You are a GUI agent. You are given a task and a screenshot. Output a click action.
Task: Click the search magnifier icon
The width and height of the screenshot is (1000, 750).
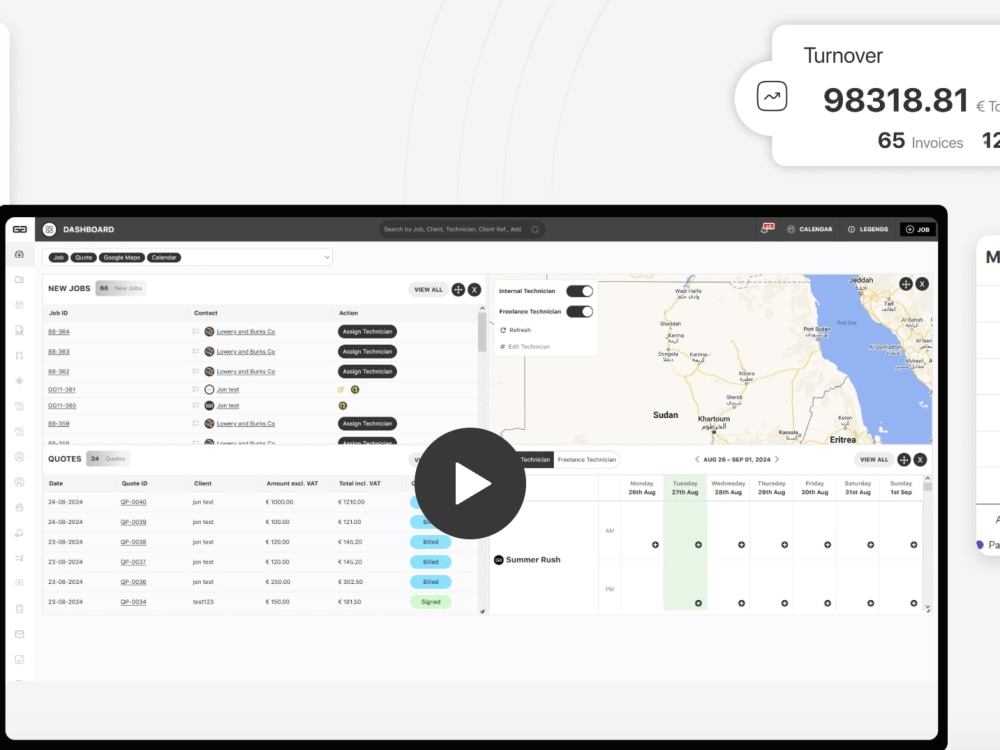coord(535,230)
